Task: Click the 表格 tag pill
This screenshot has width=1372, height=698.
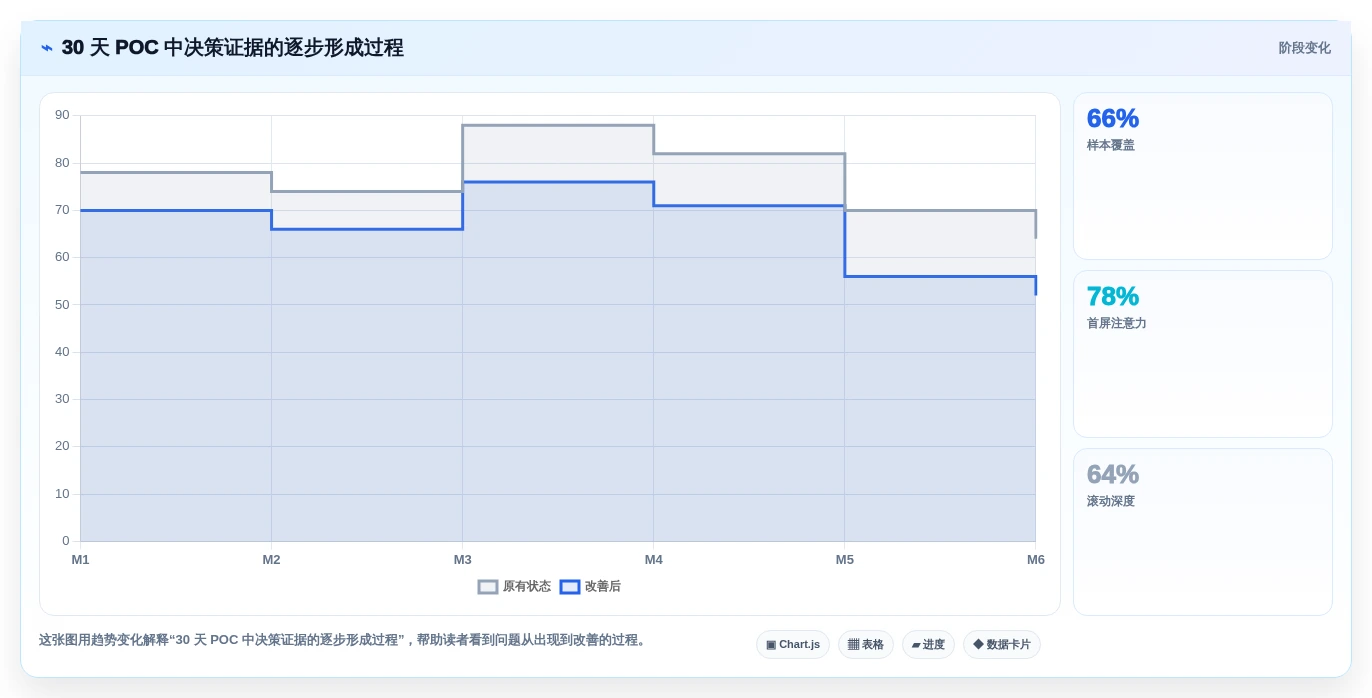Action: click(x=865, y=645)
